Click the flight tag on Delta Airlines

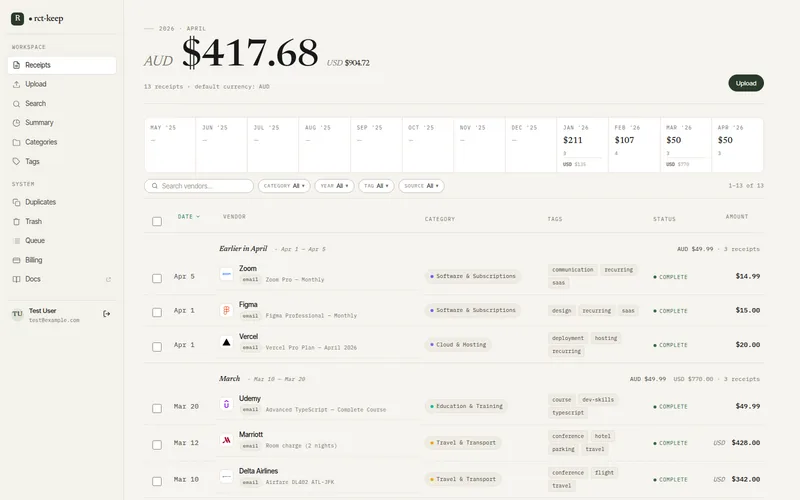(x=604, y=473)
